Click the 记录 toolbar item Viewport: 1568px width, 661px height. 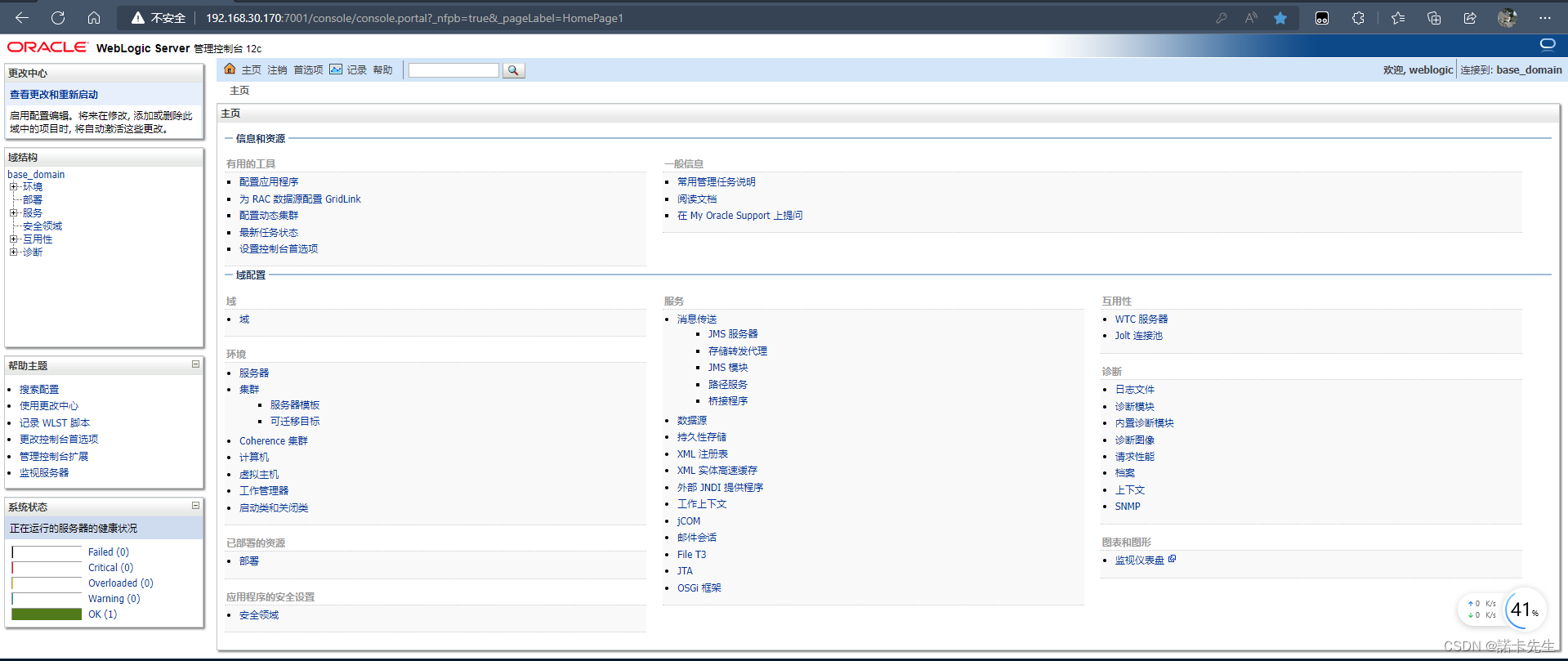coord(357,70)
